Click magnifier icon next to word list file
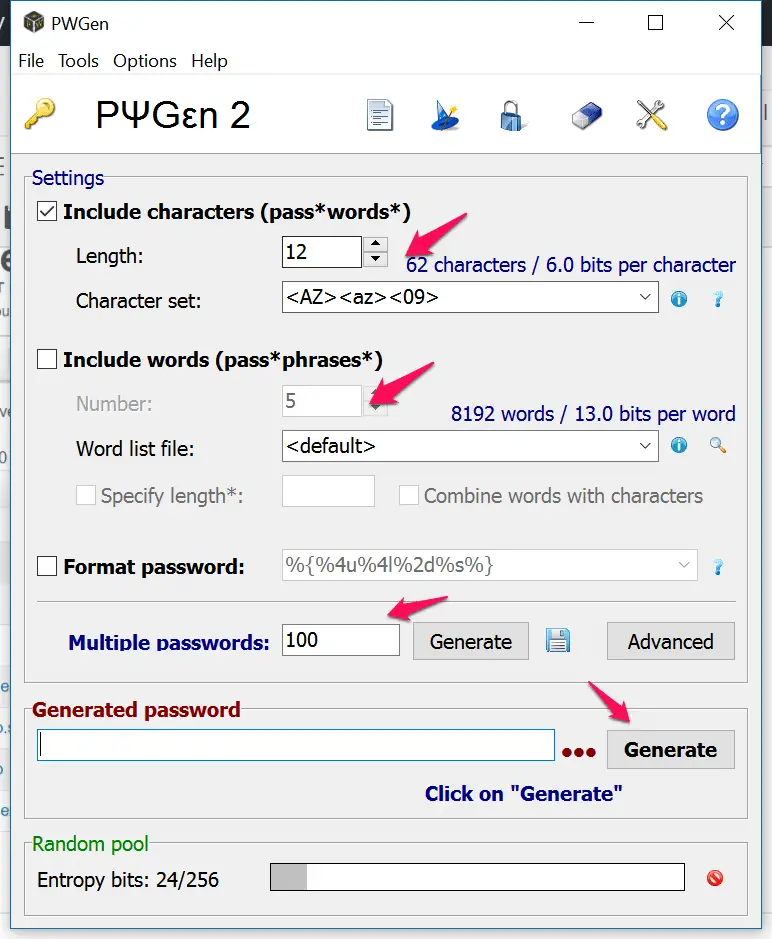772x939 pixels. coord(717,445)
